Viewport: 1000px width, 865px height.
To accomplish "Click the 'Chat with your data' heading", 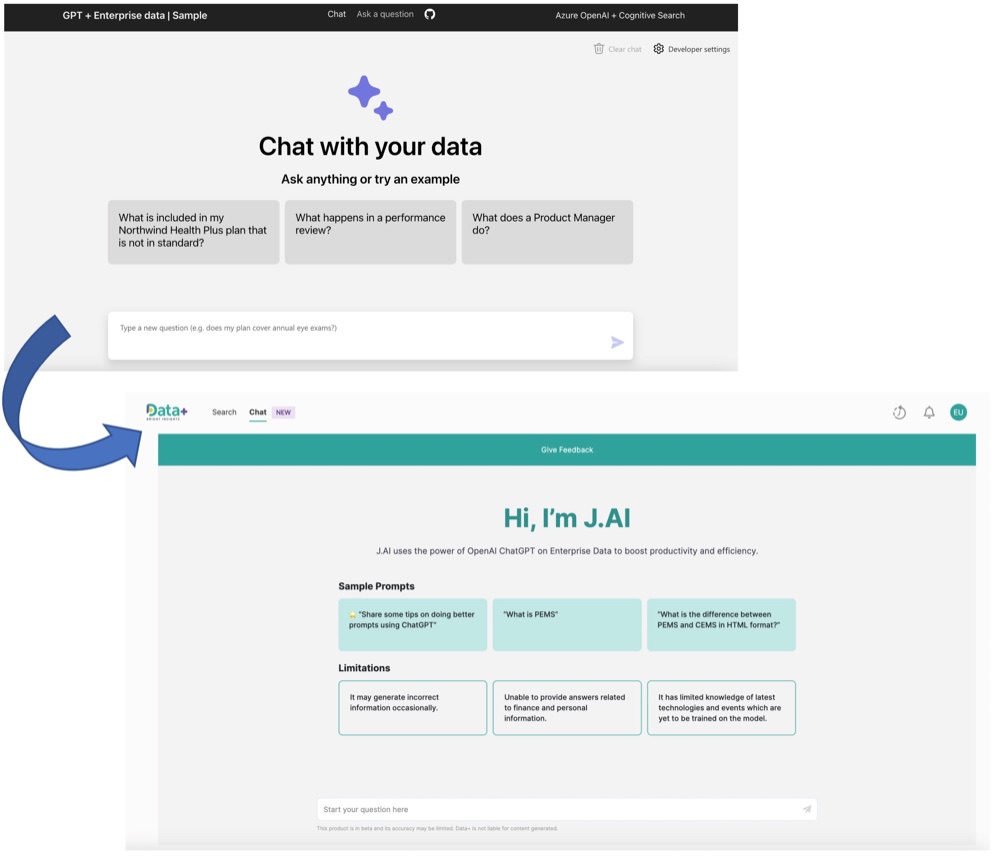I will (370, 147).
